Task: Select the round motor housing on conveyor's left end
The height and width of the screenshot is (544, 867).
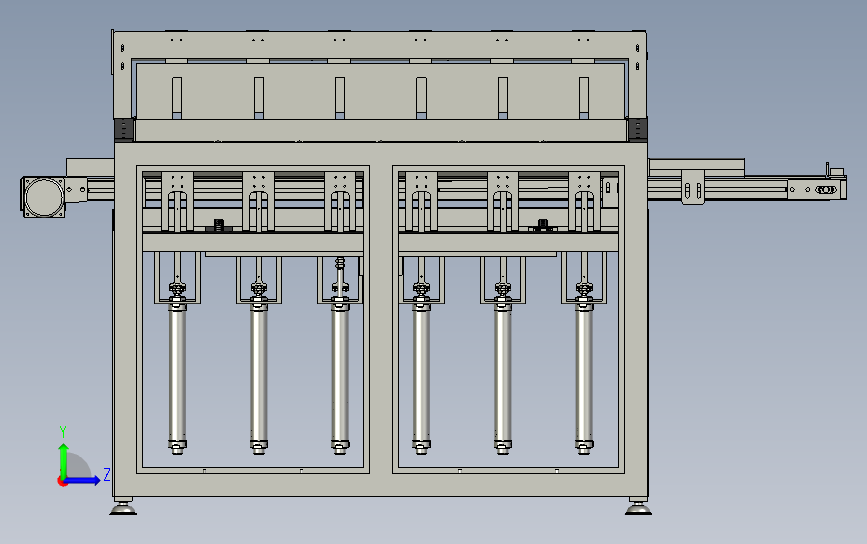Action: point(44,197)
